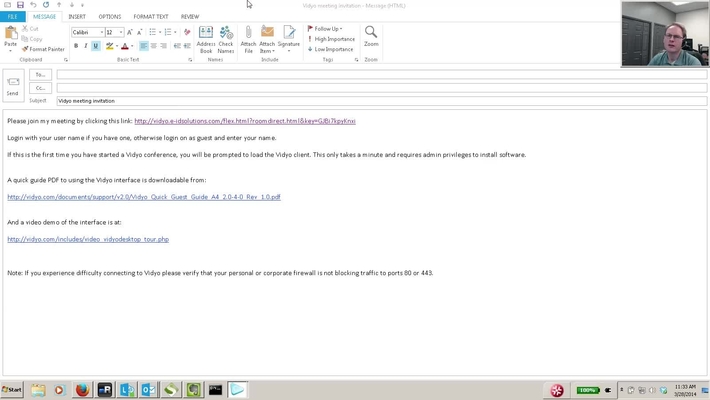Apply numbered list formatting
The height and width of the screenshot is (400, 710).
[x=168, y=32]
